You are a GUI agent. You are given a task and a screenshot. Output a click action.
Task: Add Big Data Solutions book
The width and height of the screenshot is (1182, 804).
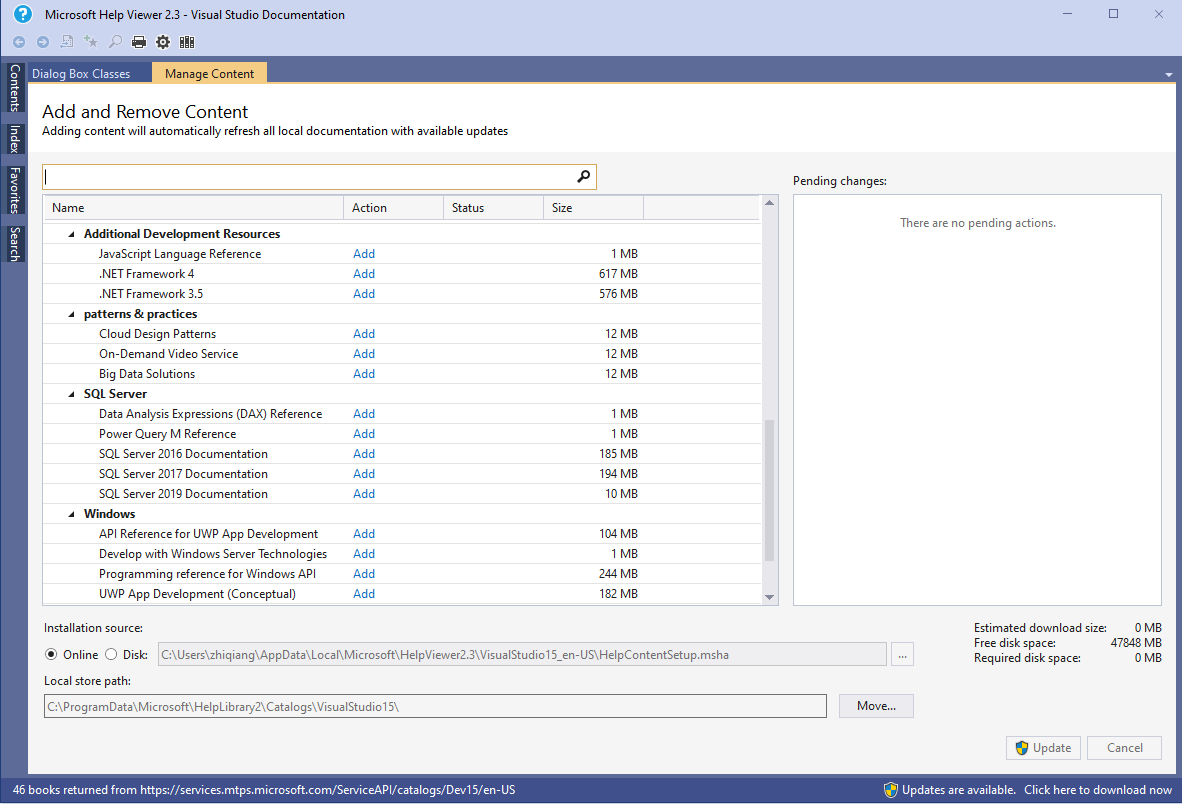[x=364, y=374]
